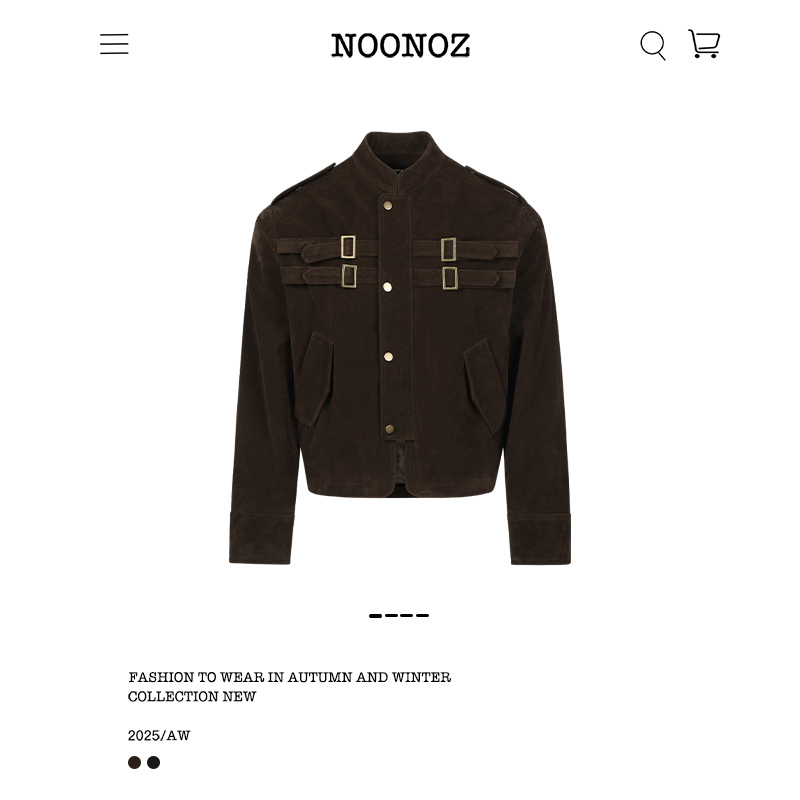Click the jacket's upper right buckle strap
Screen dimensions: 800x800
click(465, 249)
